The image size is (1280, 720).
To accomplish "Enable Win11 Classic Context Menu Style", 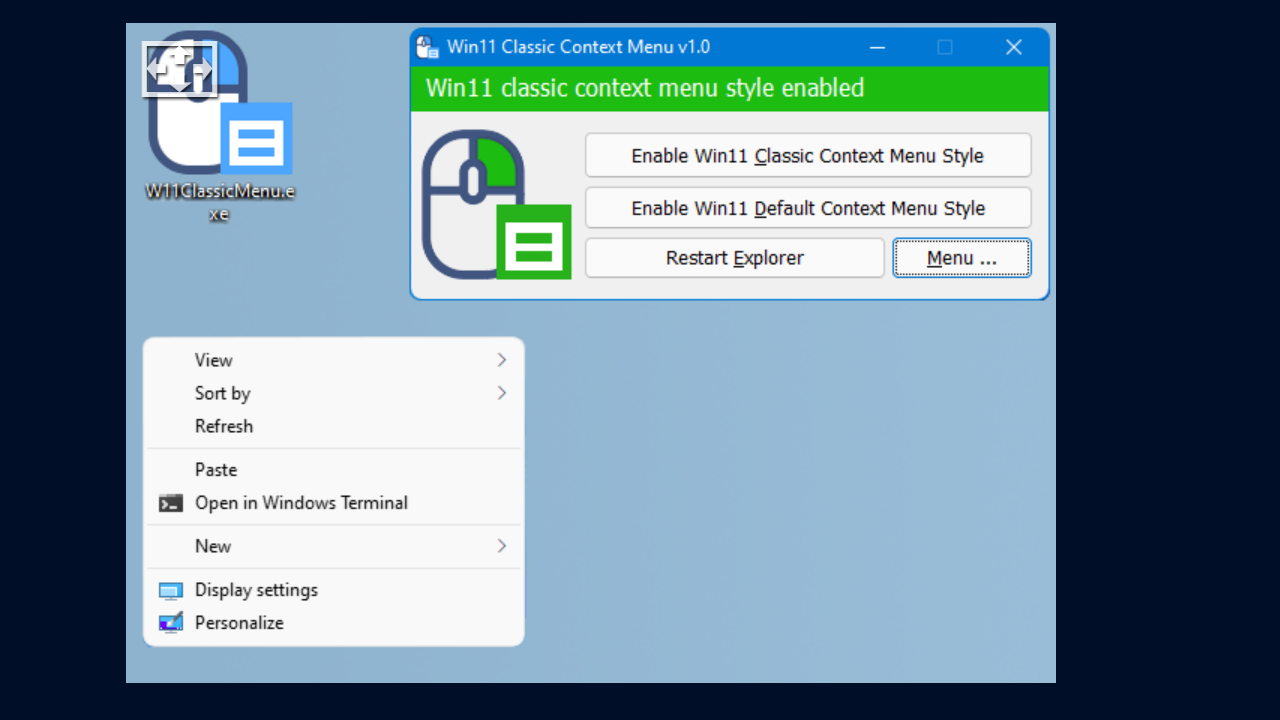I will 807,155.
